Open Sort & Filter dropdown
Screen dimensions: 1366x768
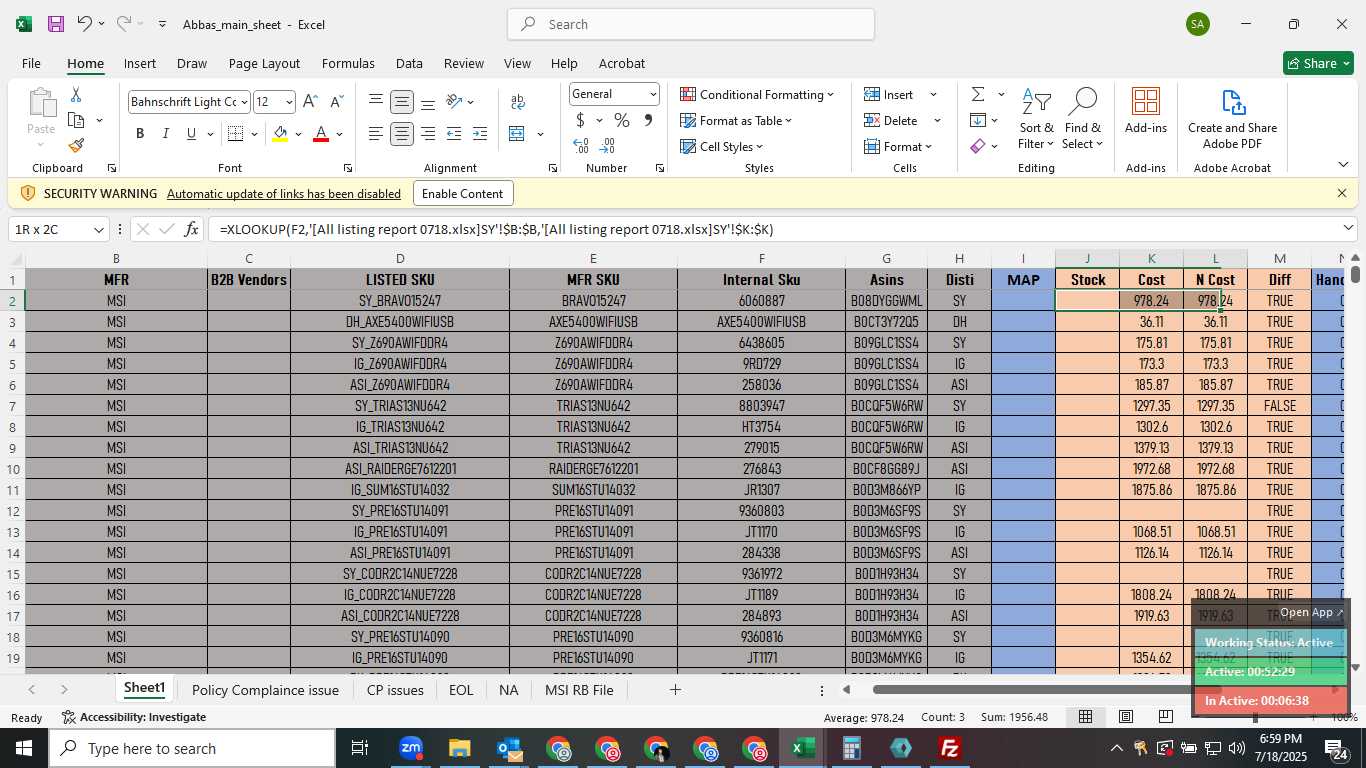pyautogui.click(x=1036, y=119)
